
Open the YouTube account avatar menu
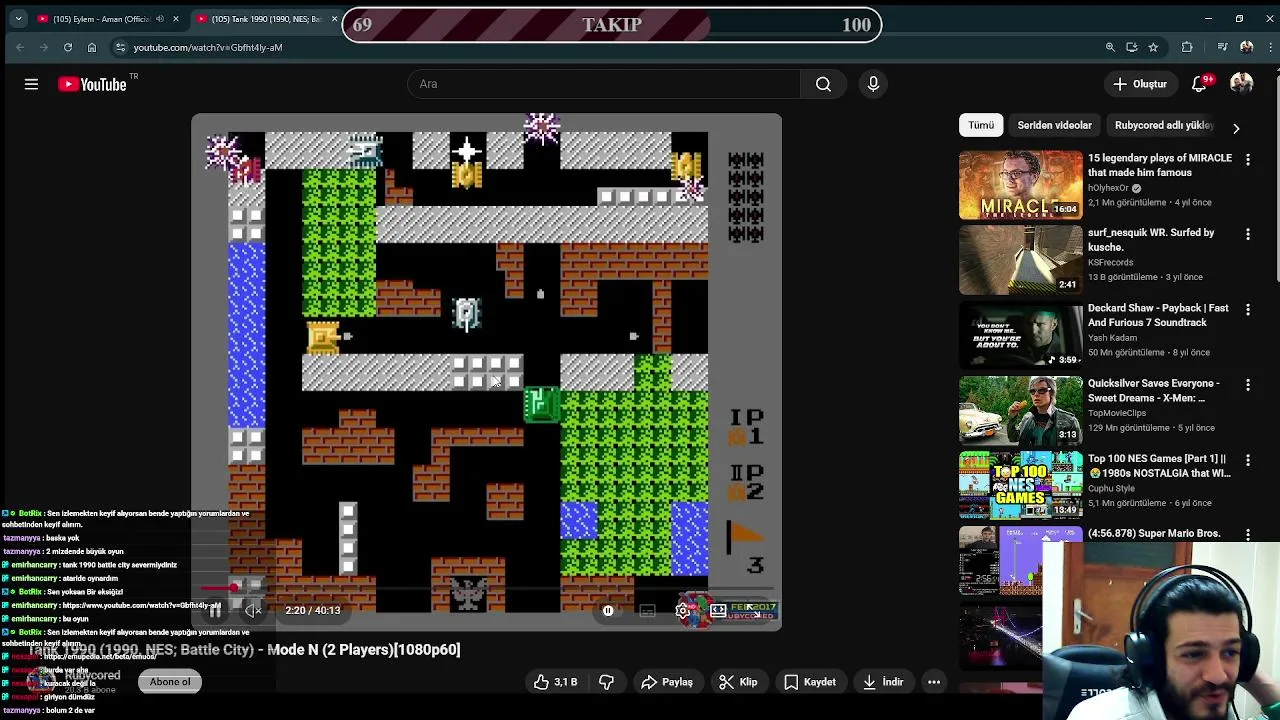1242,84
